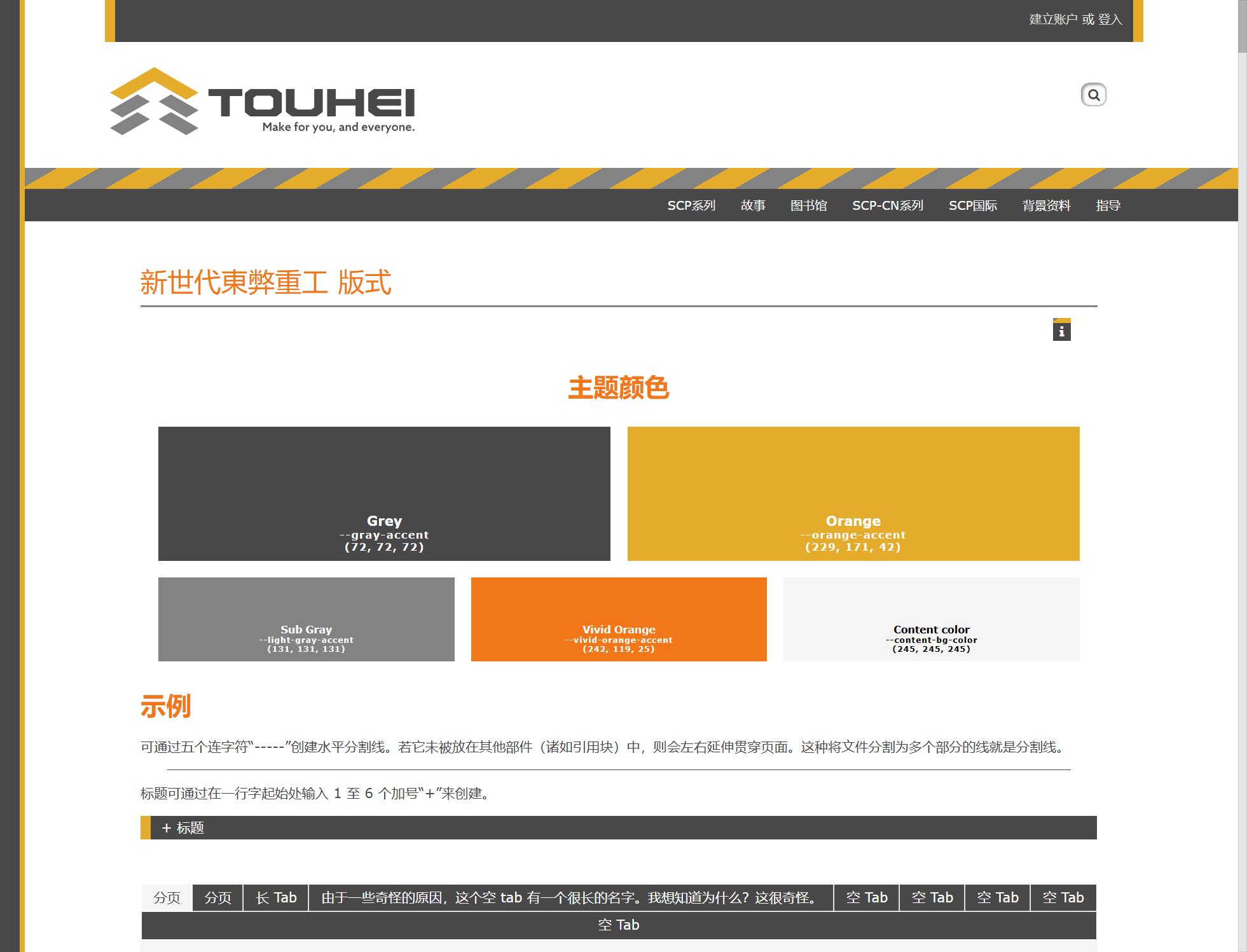The height and width of the screenshot is (952, 1247).
Task: Select the bottom-row 空 Tab
Action: point(618,925)
